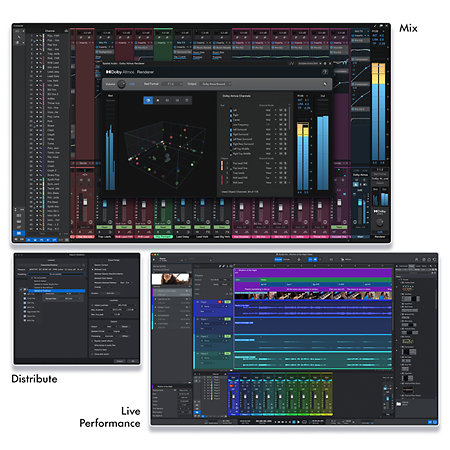Toggle the Dim button beside the renderer Volume knob
Viewport: 450px width, 450px height.
pyautogui.click(x=132, y=84)
